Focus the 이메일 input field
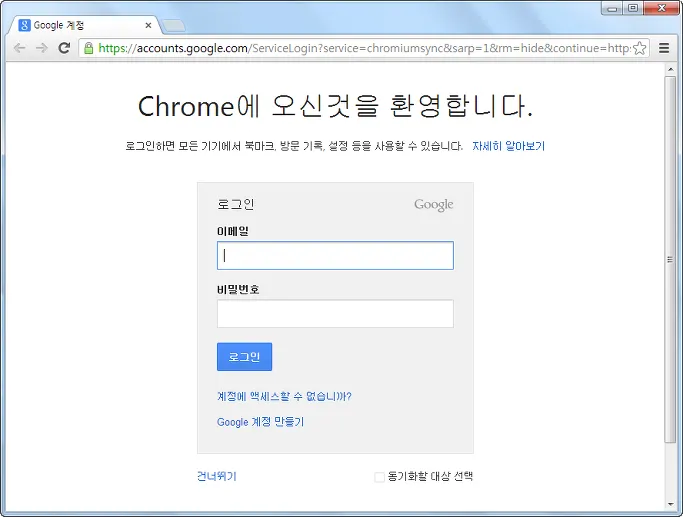The height and width of the screenshot is (517, 683). tap(335, 255)
